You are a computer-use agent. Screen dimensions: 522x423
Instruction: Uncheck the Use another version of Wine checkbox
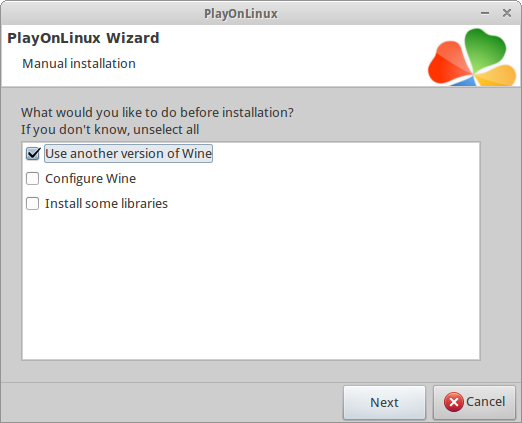point(33,154)
